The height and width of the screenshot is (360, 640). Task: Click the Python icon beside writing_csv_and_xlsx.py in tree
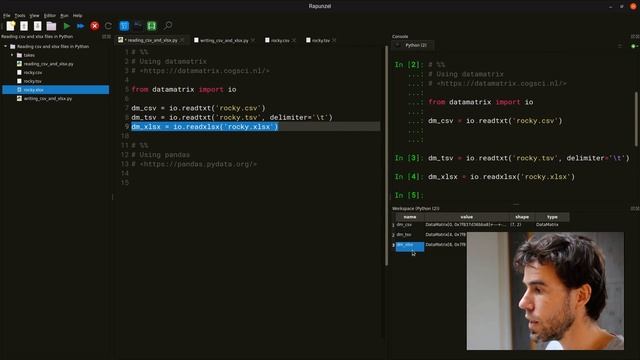point(19,98)
